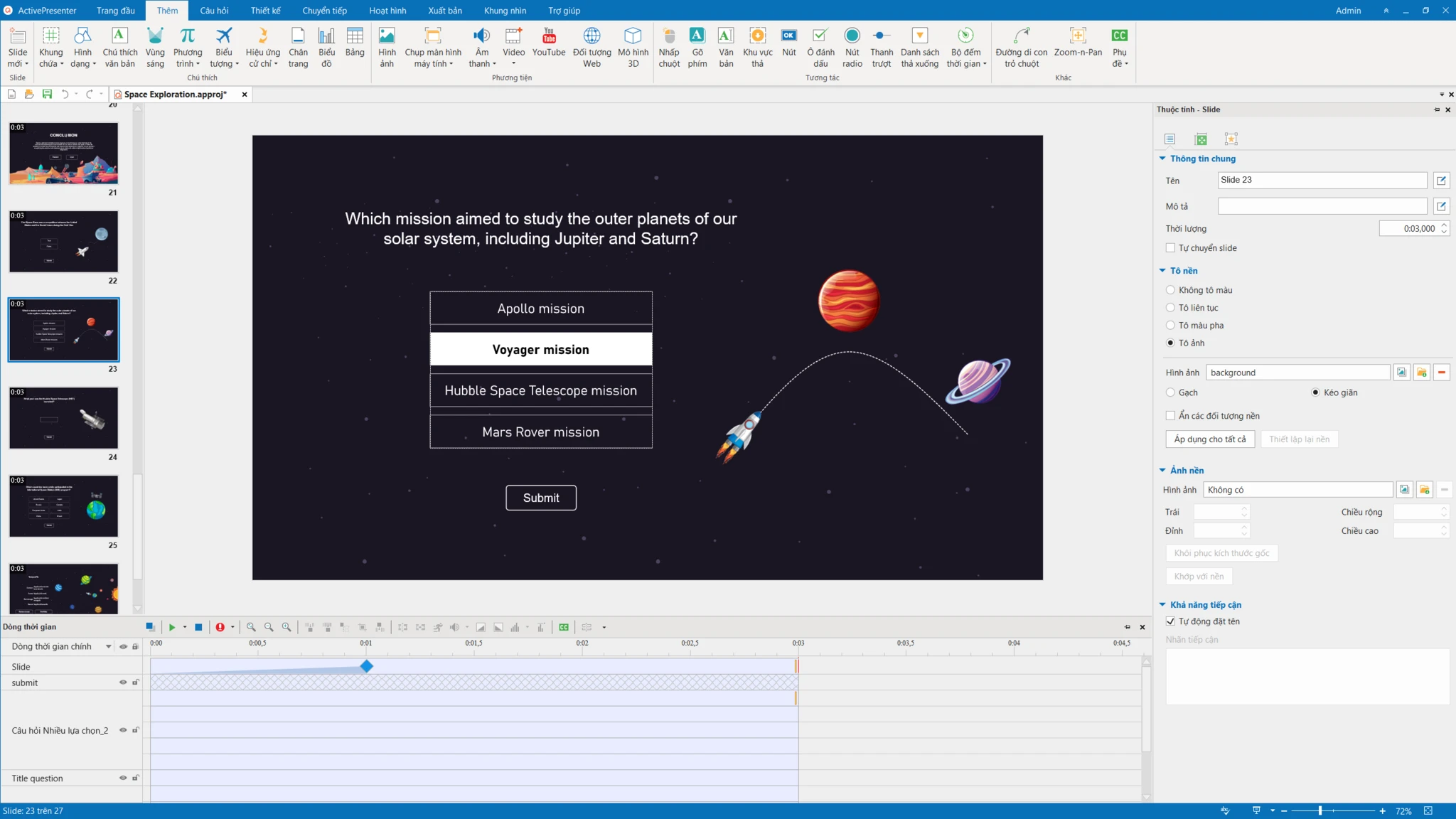Increase Thời lượng duration with up stepper
This screenshot has width=1456, height=819.
(x=1444, y=225)
